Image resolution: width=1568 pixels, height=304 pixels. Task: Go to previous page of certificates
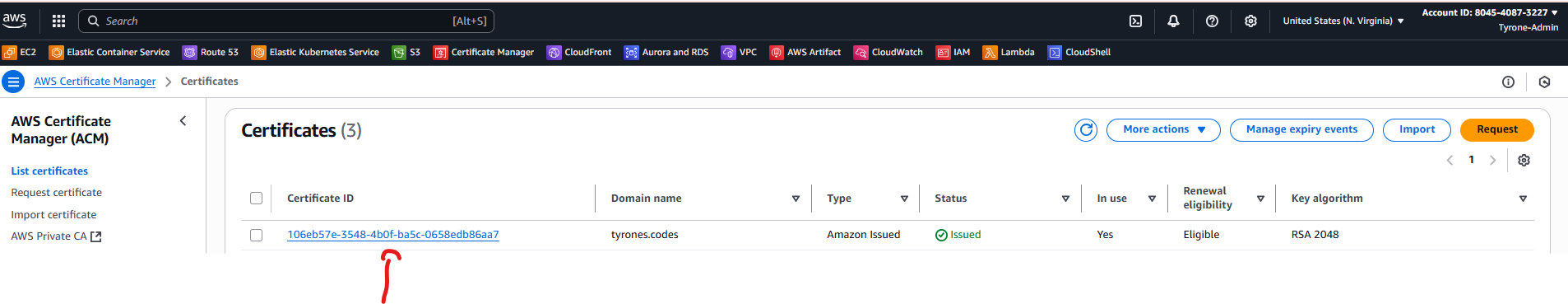click(1450, 161)
